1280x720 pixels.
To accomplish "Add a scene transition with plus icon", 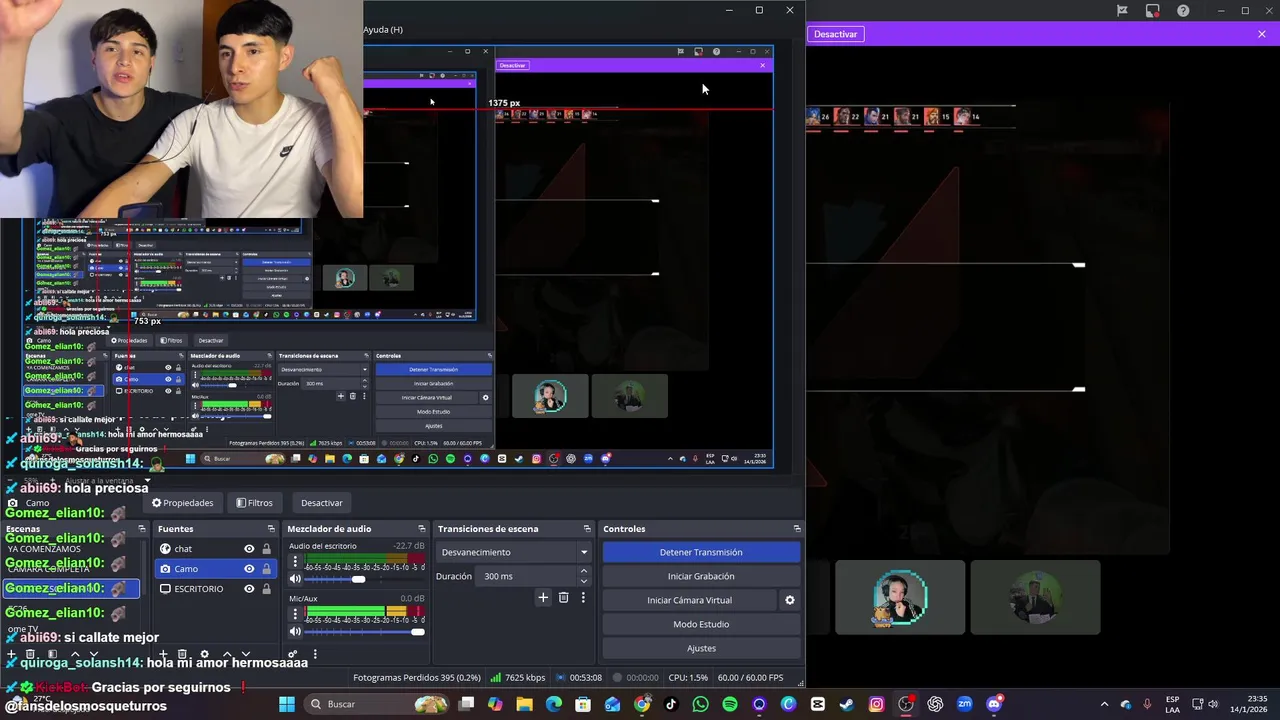I will pyautogui.click(x=543, y=598).
